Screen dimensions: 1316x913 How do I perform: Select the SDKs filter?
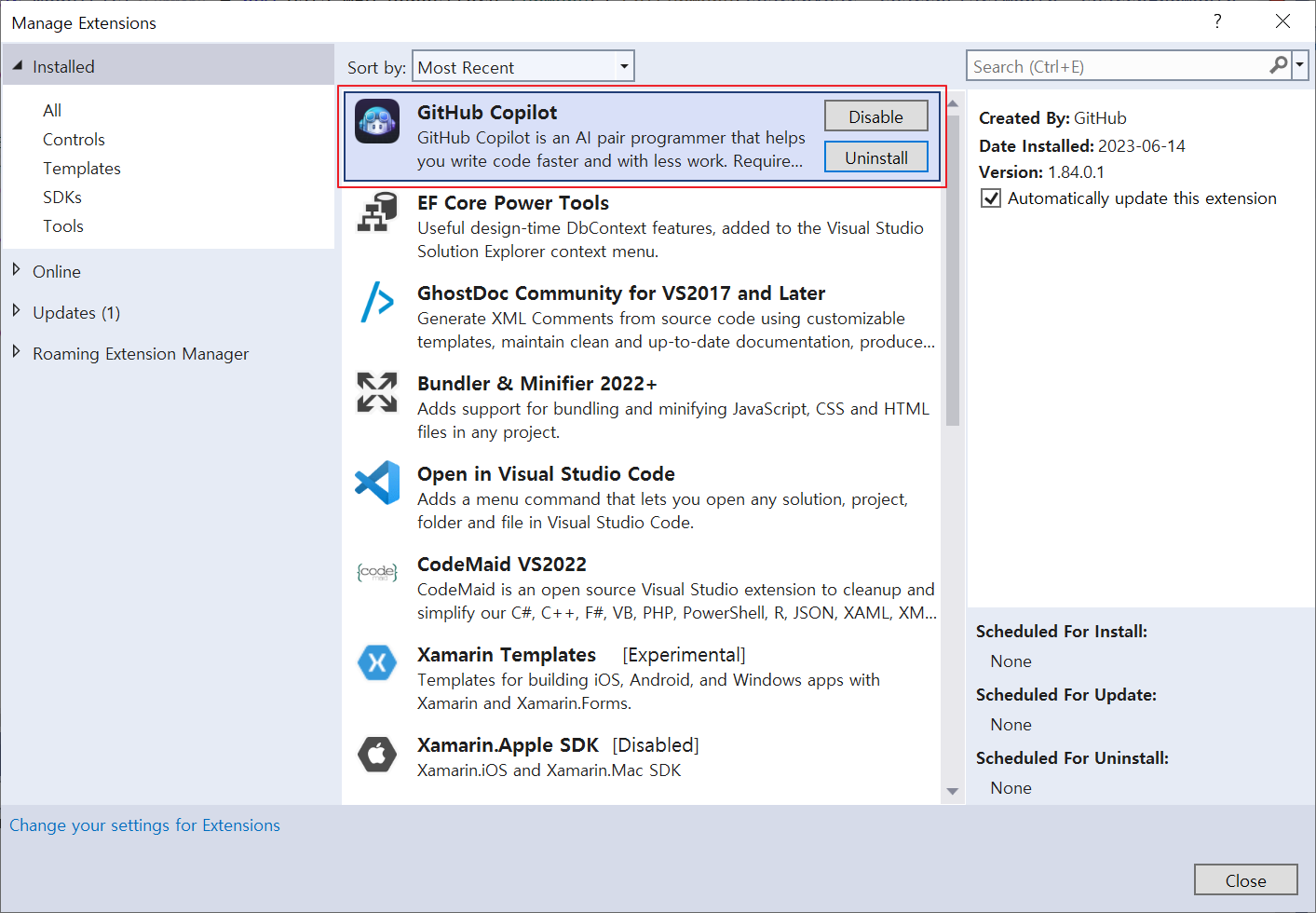click(x=62, y=197)
